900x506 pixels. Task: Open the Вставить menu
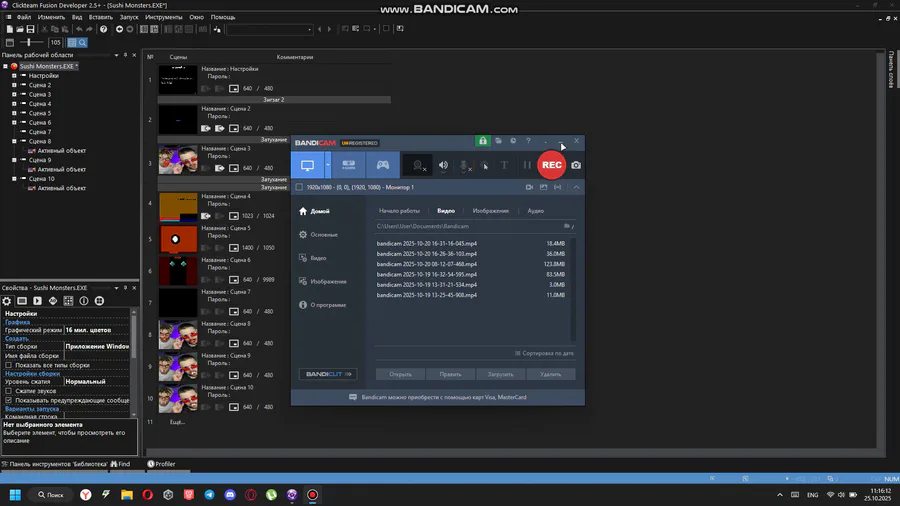pos(100,17)
